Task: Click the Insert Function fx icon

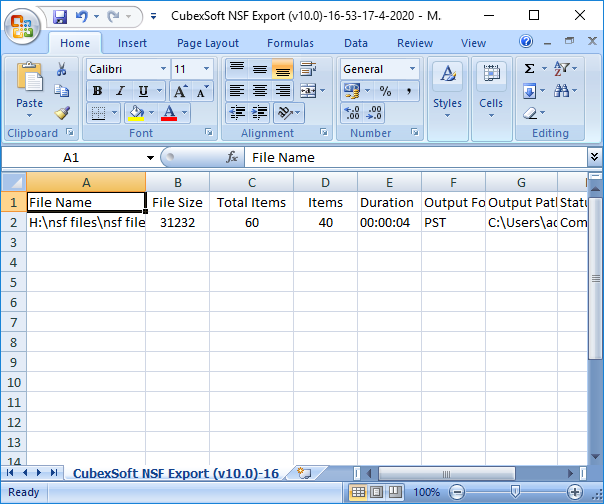Action: (x=232, y=157)
